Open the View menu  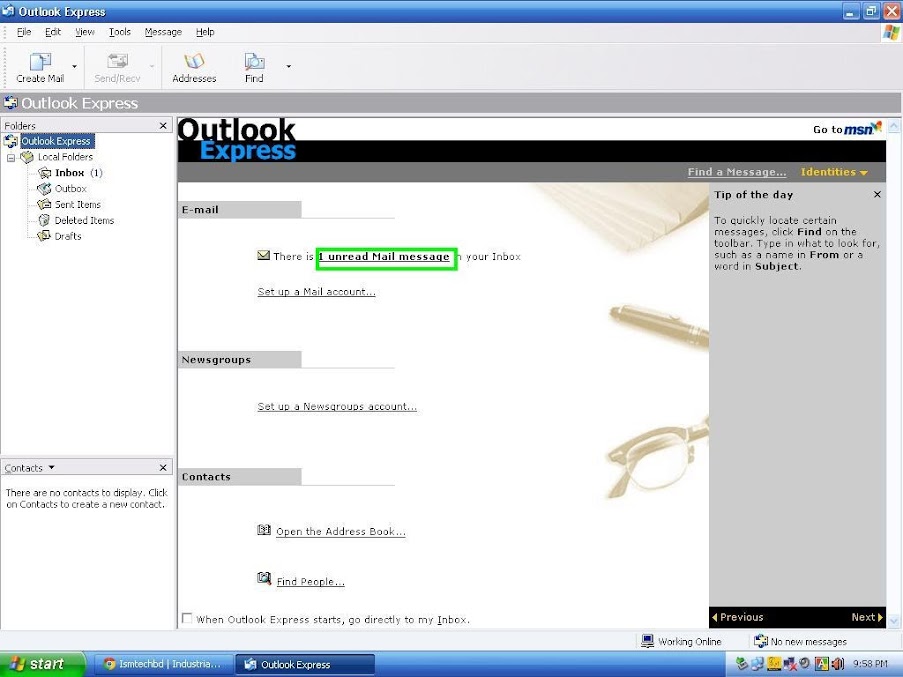(85, 32)
